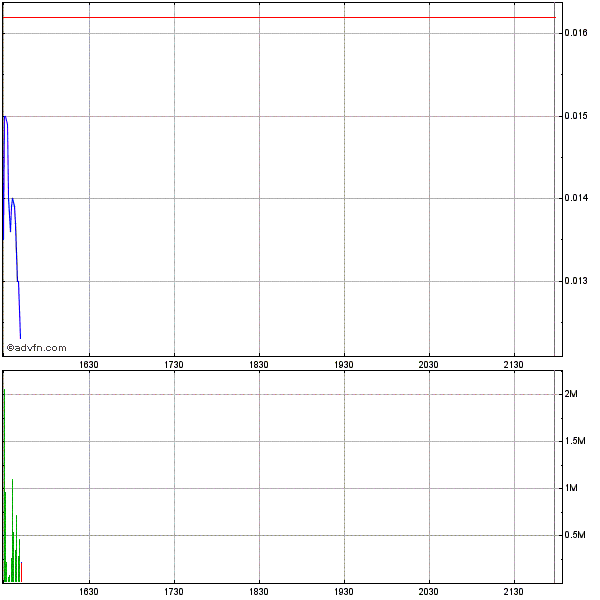
Task: Select 1730 time label under volume chart
Action: pos(174,592)
